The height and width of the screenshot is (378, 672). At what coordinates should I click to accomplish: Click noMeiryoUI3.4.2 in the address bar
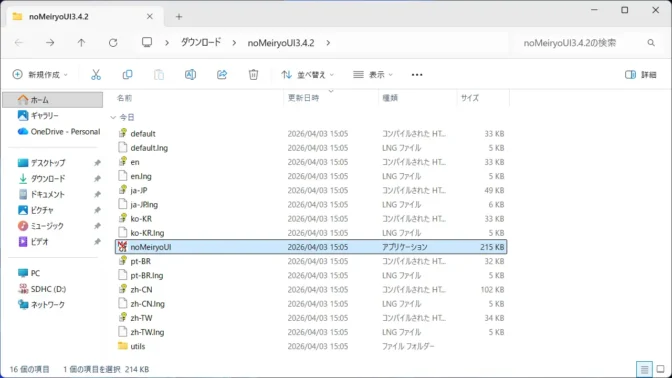click(x=281, y=42)
